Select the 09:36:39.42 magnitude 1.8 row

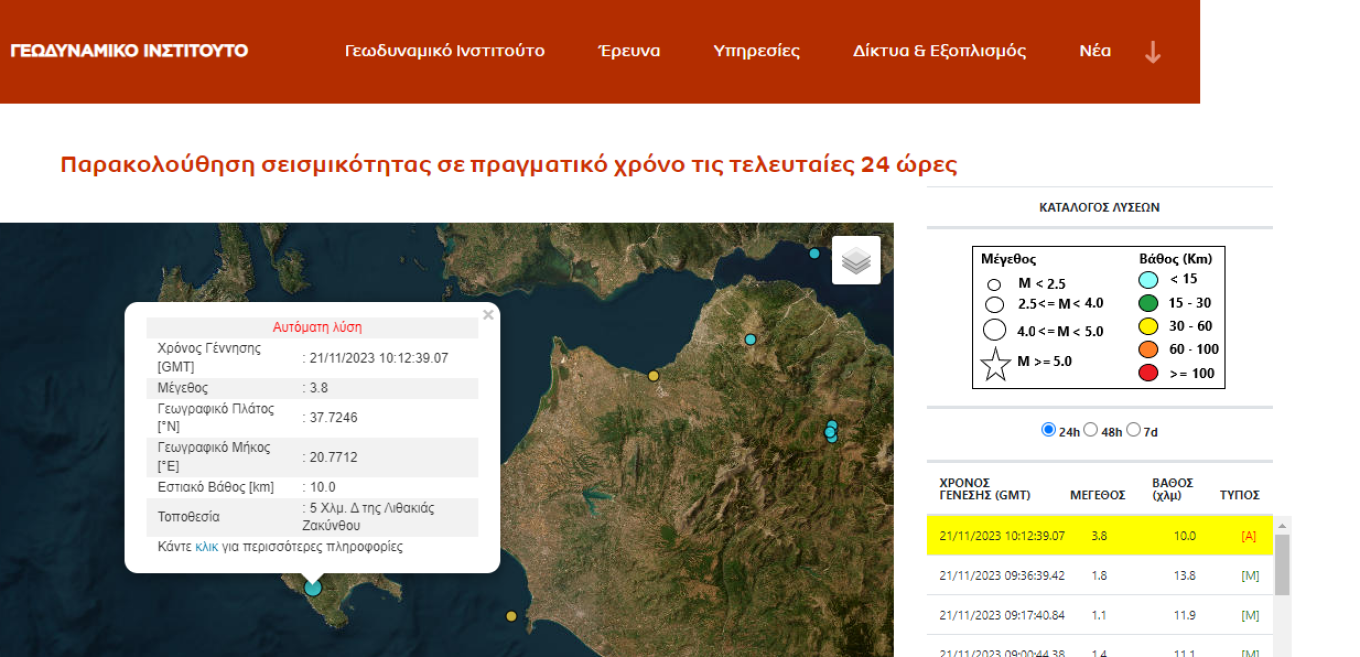point(1099,576)
